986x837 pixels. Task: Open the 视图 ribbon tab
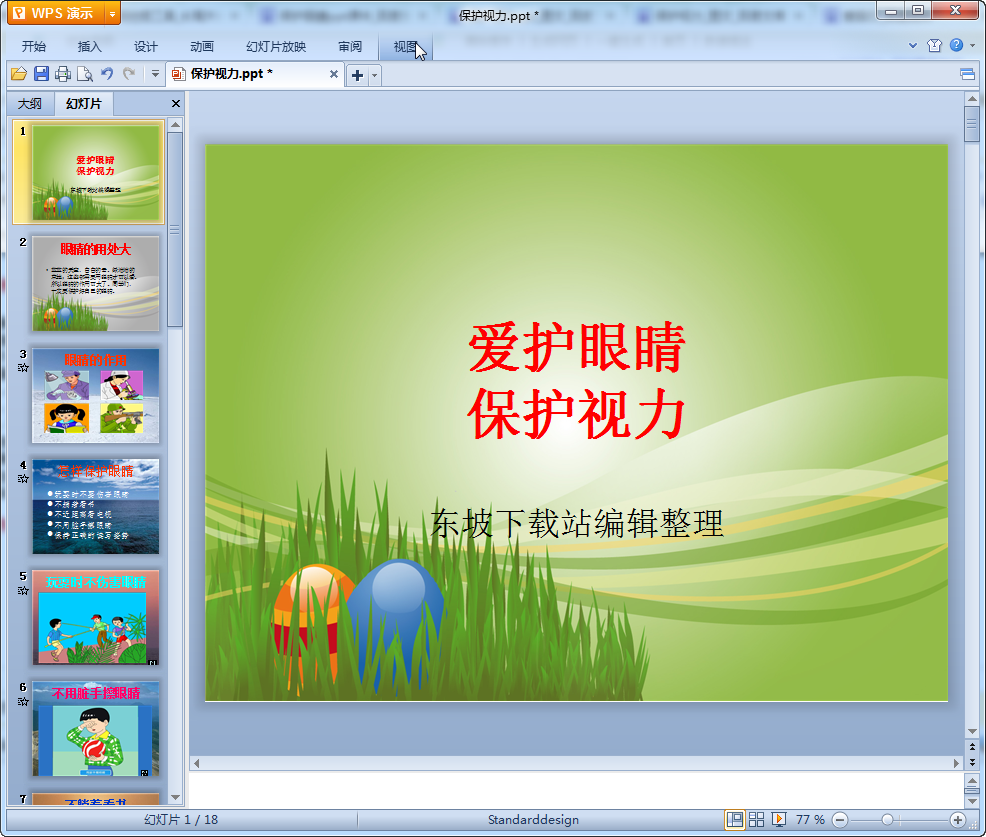(x=406, y=47)
